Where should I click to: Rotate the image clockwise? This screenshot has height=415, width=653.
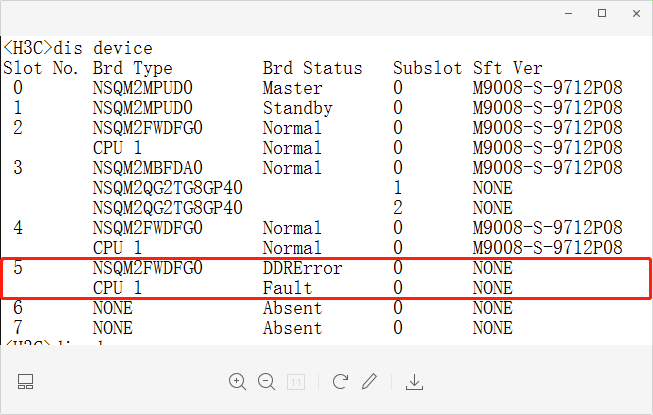(x=340, y=381)
